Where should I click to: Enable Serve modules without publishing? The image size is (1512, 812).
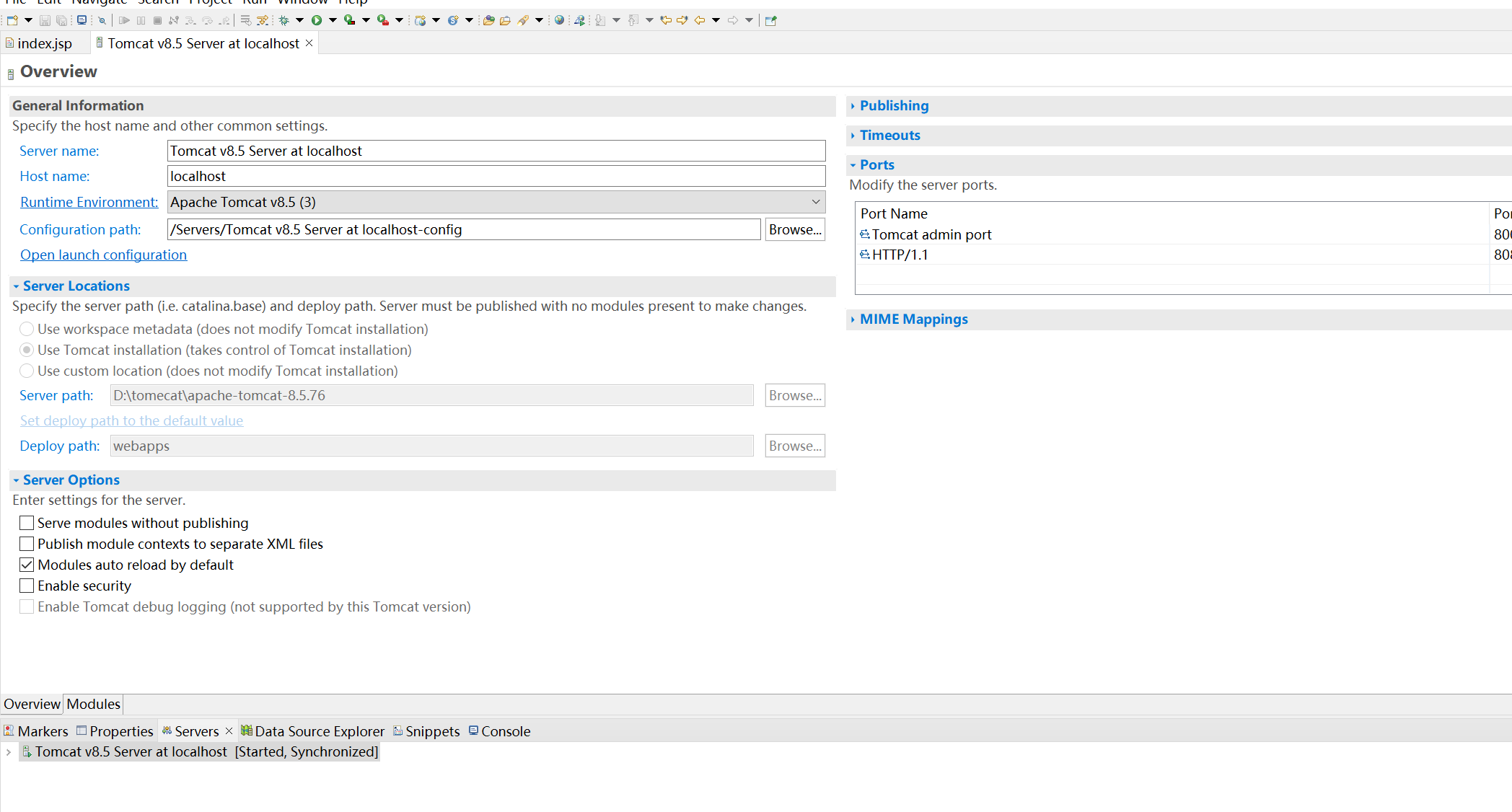pyautogui.click(x=27, y=523)
